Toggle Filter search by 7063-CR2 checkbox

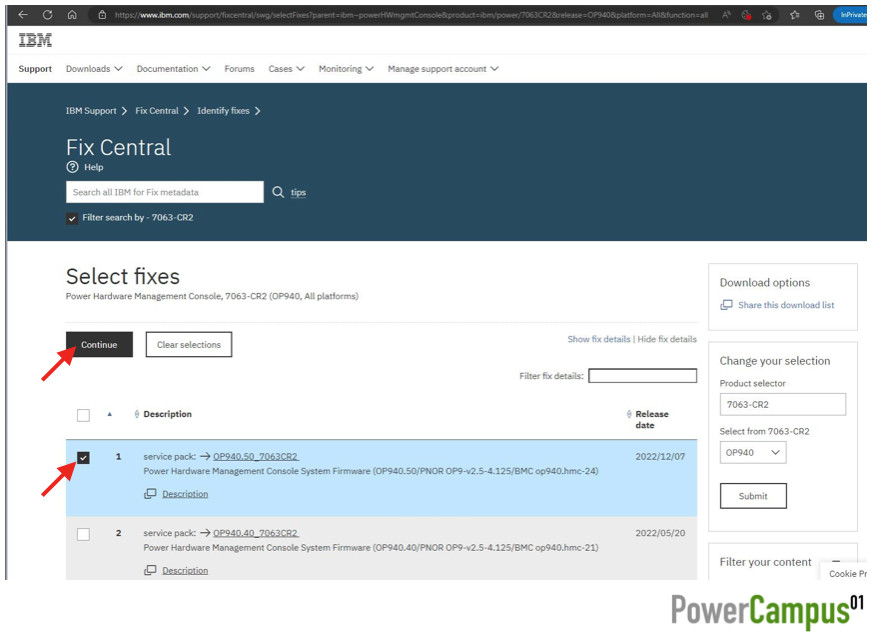pyautogui.click(x=72, y=219)
